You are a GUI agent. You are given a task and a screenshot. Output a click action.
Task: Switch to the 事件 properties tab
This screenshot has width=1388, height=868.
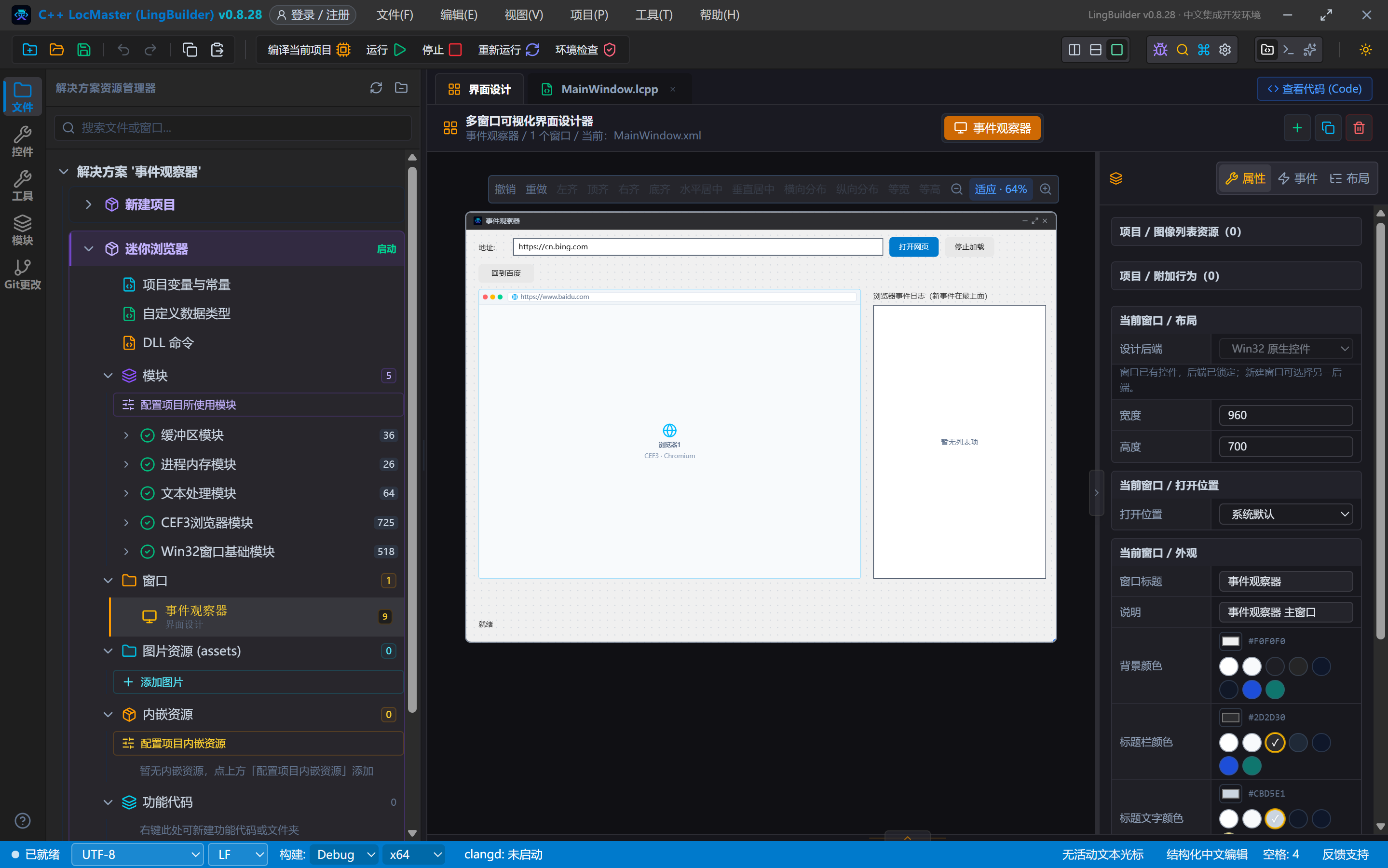(x=1298, y=178)
